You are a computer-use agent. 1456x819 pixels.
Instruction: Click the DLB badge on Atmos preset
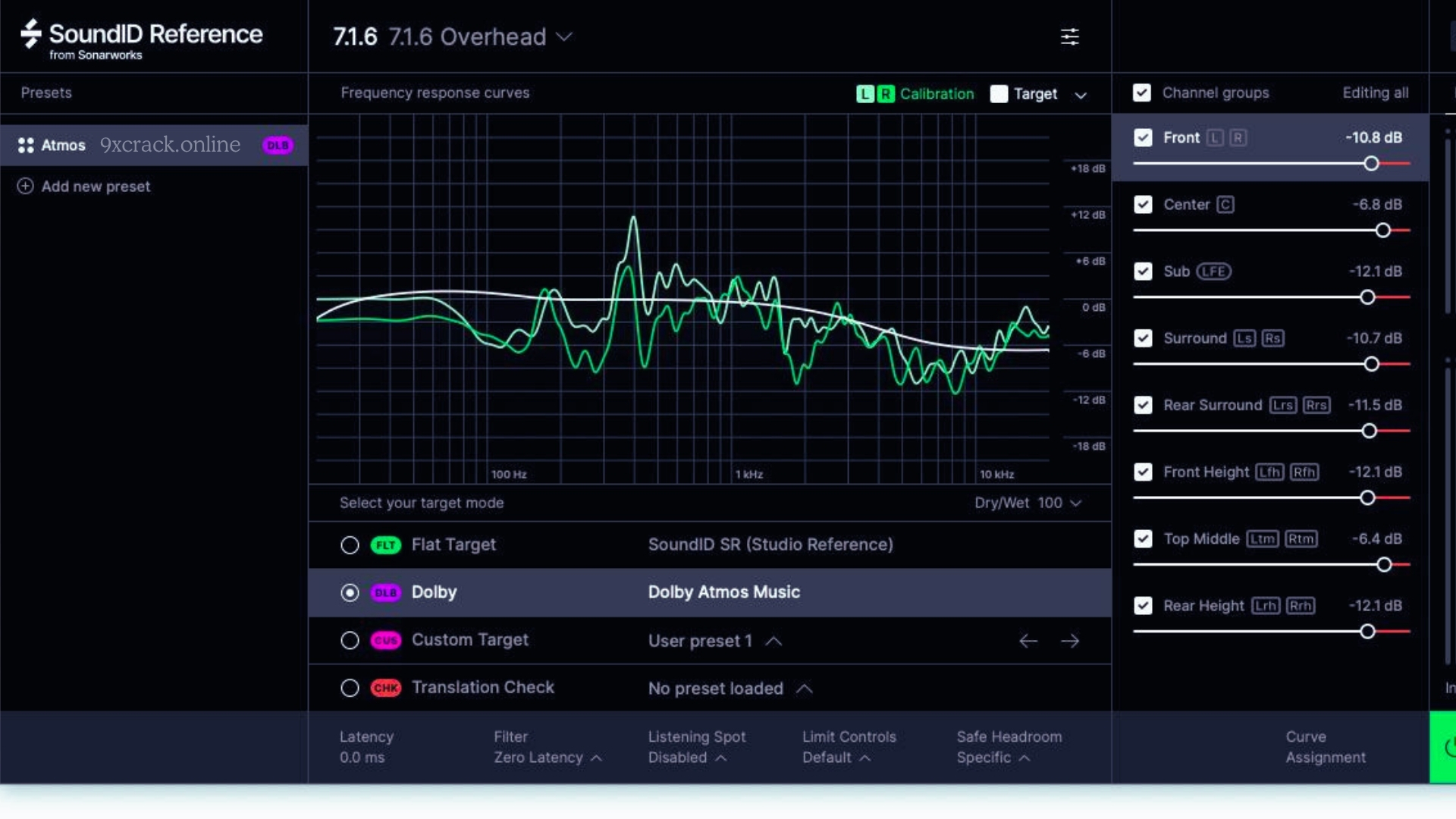pos(278,145)
